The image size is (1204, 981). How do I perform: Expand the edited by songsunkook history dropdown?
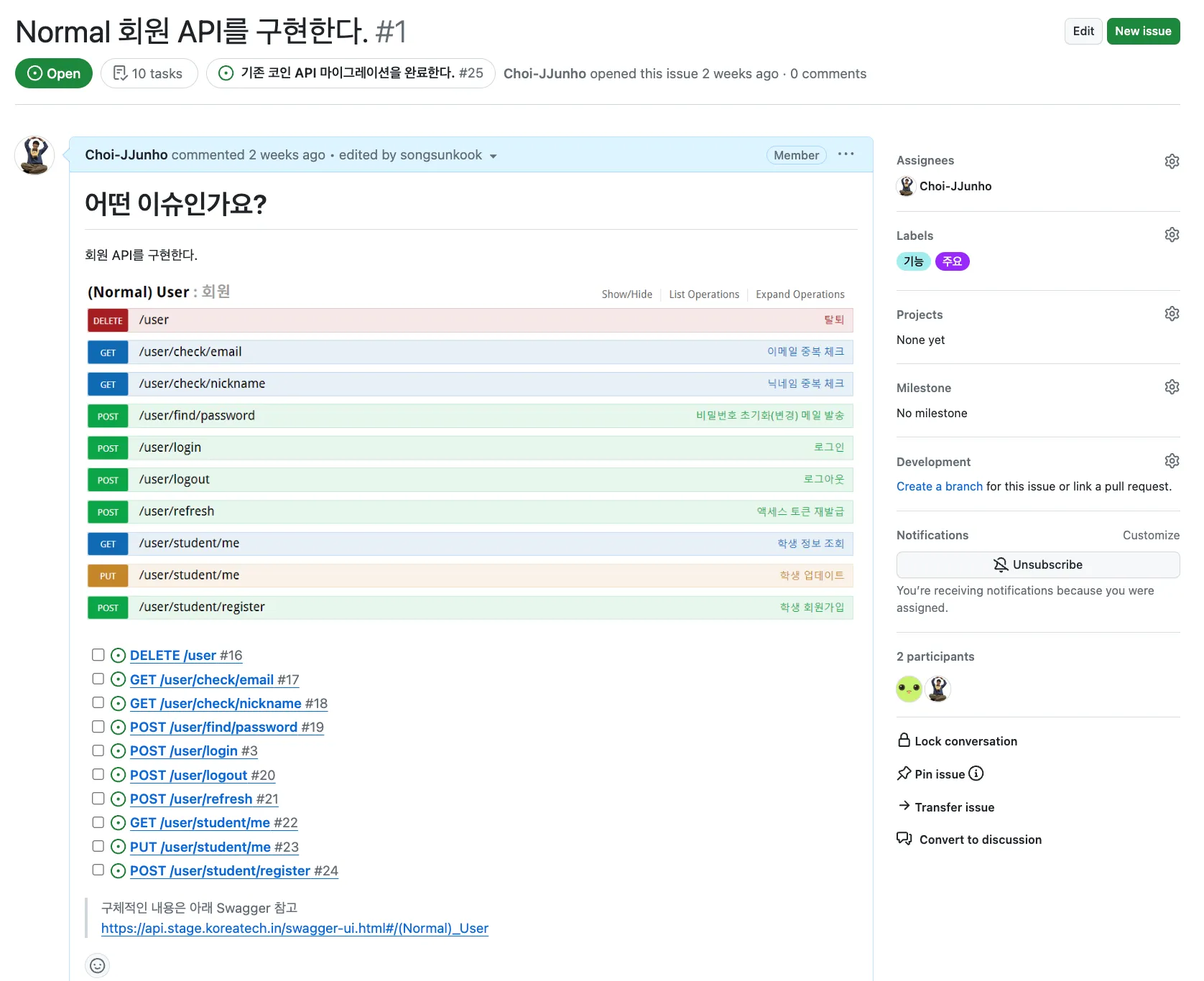click(493, 156)
